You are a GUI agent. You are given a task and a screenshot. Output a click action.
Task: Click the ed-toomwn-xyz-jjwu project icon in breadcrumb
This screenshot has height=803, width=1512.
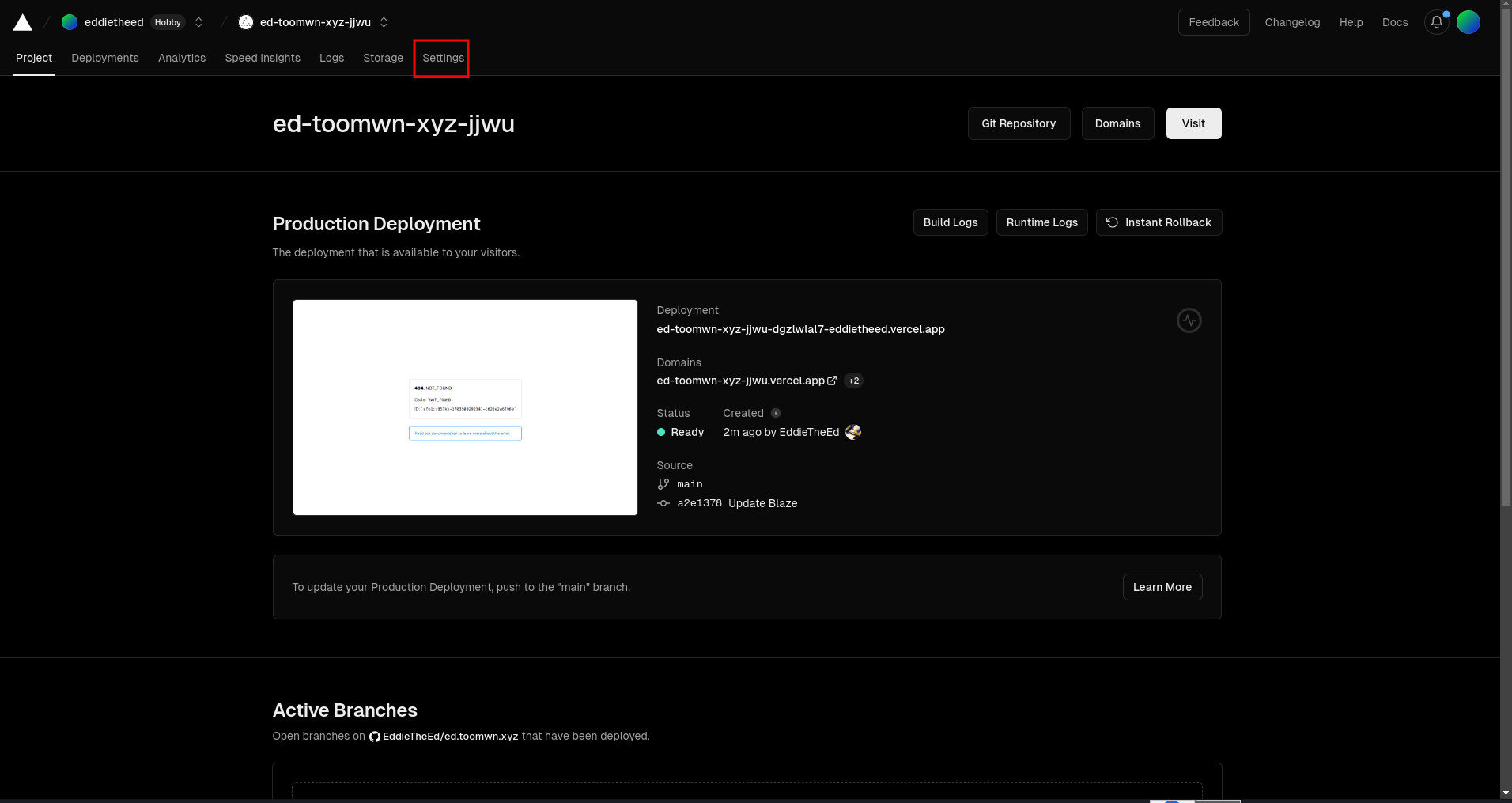point(246,22)
